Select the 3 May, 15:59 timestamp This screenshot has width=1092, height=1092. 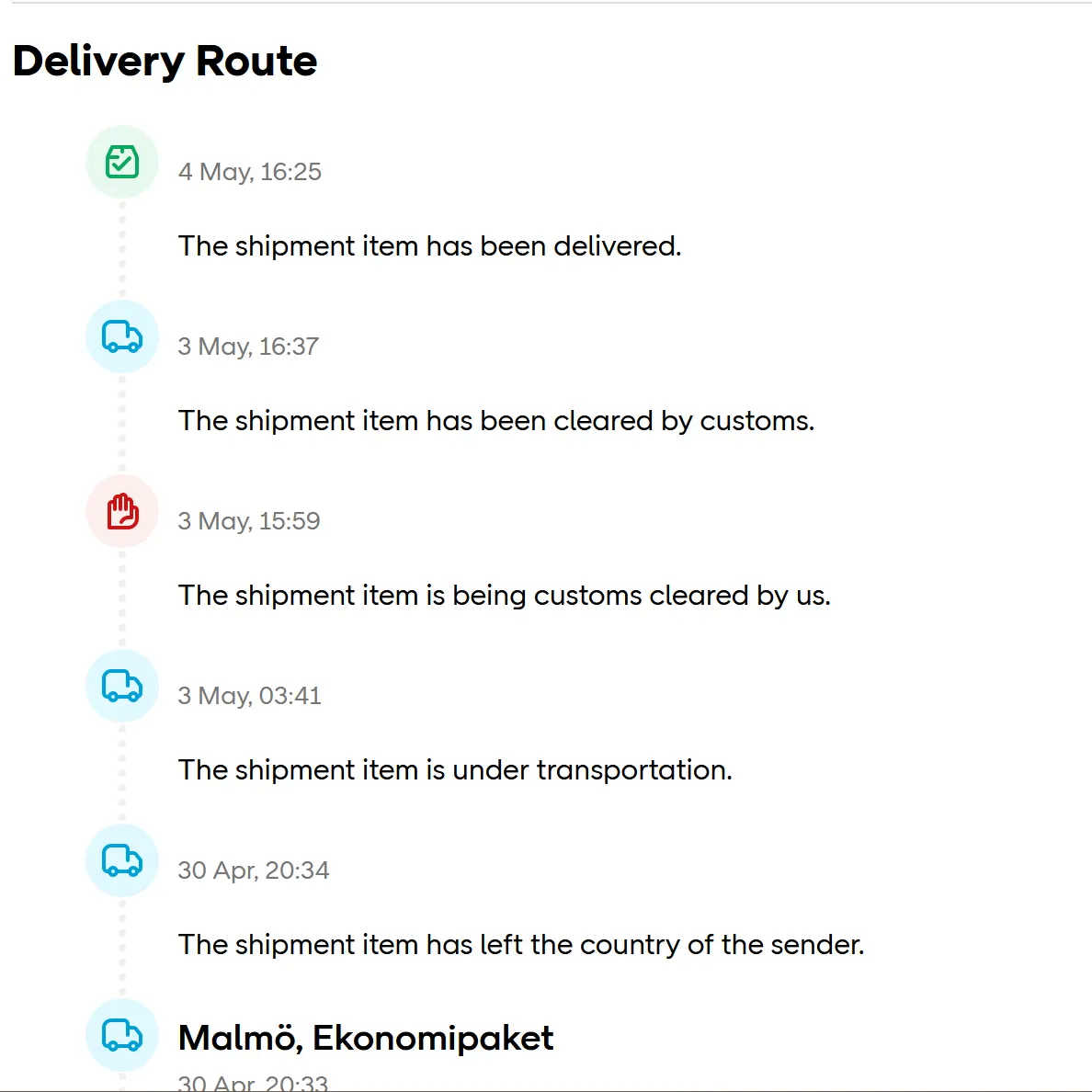[x=249, y=521]
